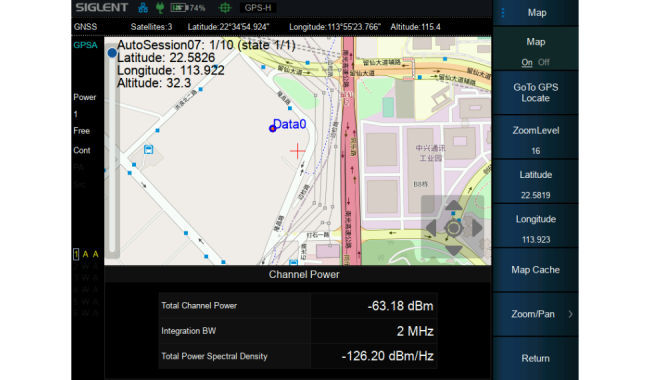The height and width of the screenshot is (380, 650).
Task: Open Map Cache menu item
Action: [x=535, y=270]
